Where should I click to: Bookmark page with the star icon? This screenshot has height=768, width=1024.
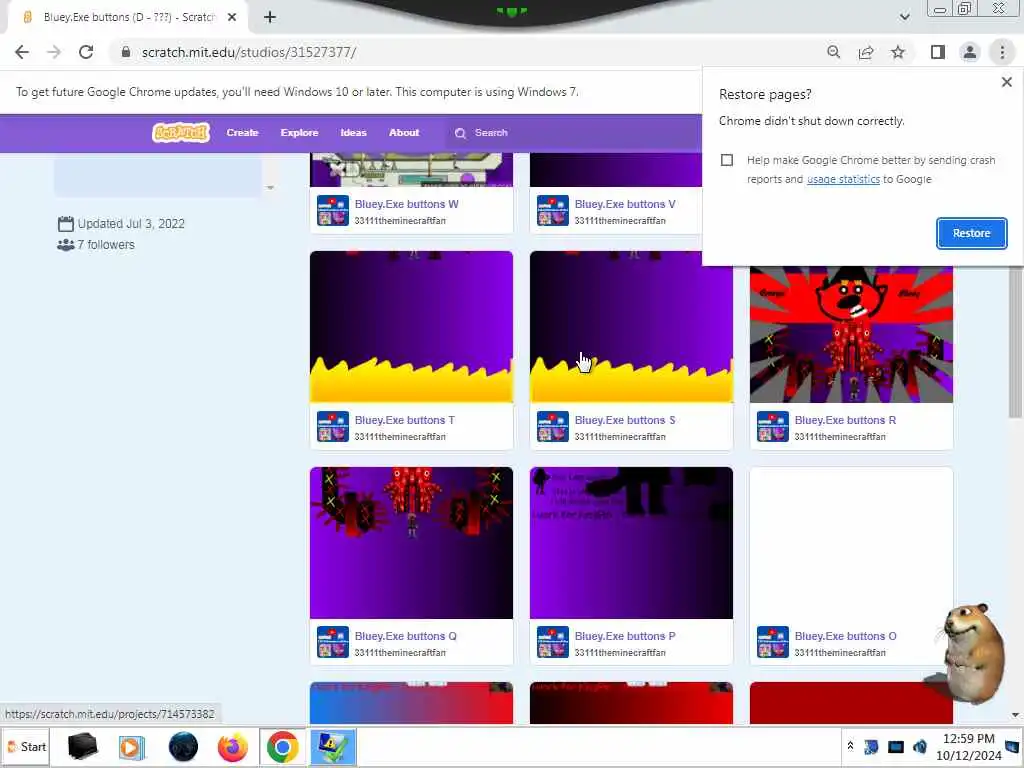(898, 52)
